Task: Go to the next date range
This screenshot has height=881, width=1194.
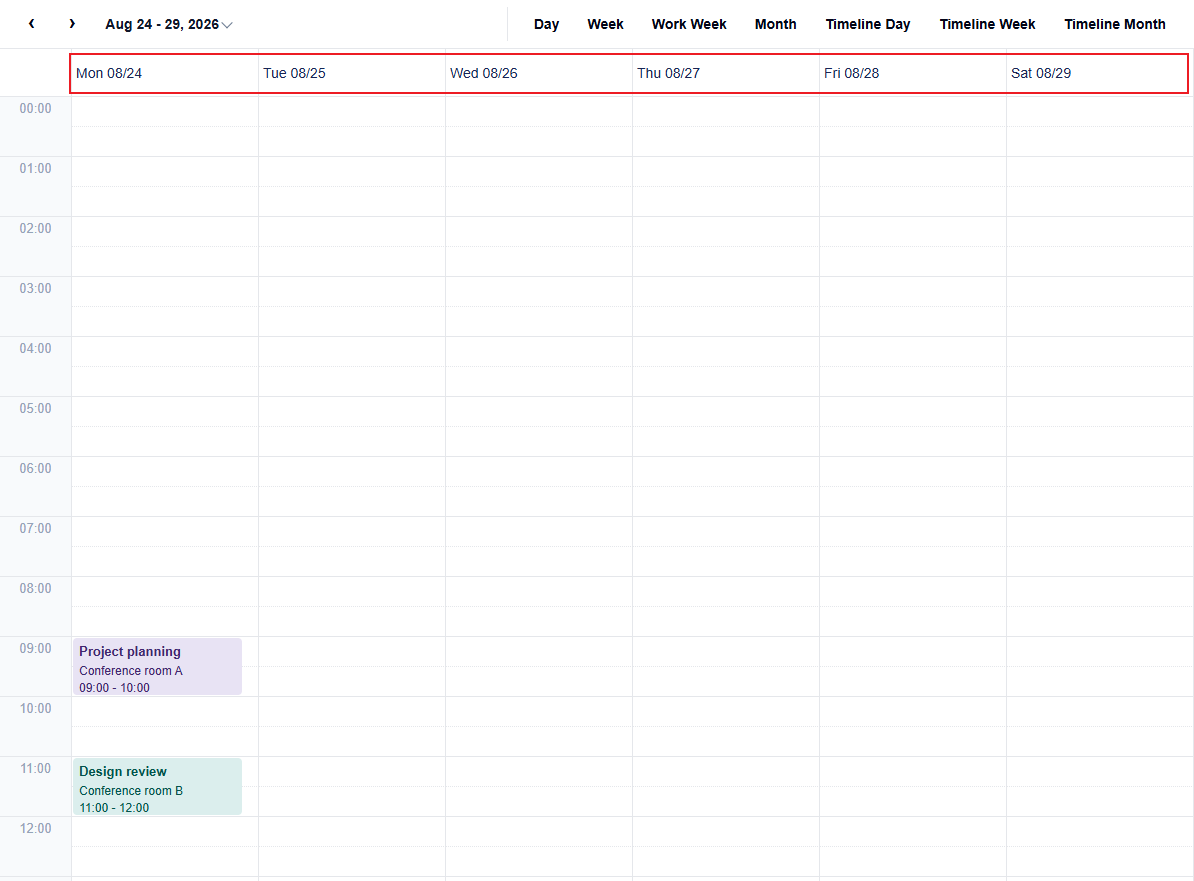Action: coord(72,24)
